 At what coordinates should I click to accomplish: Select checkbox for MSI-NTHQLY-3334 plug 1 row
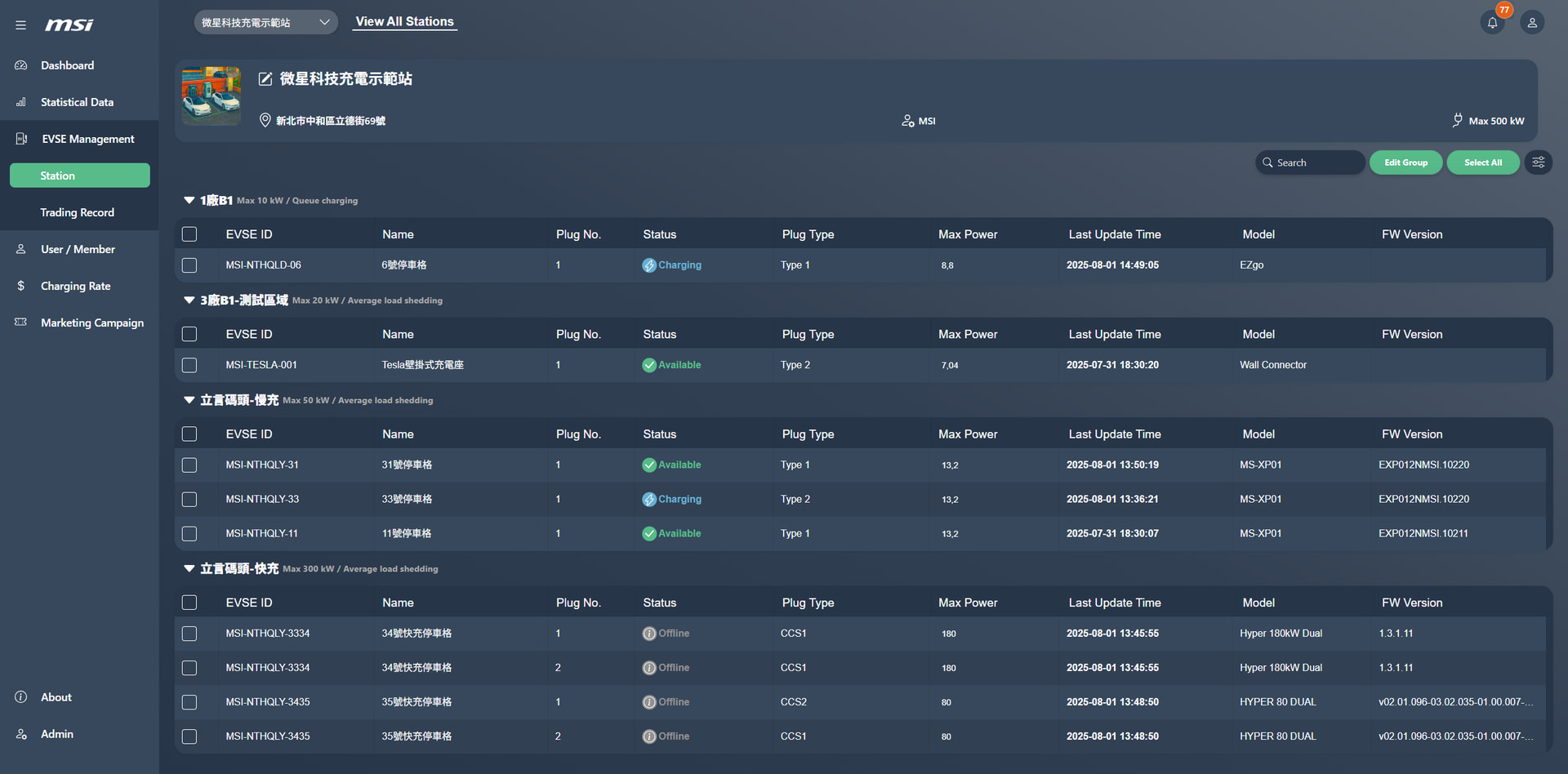click(189, 634)
